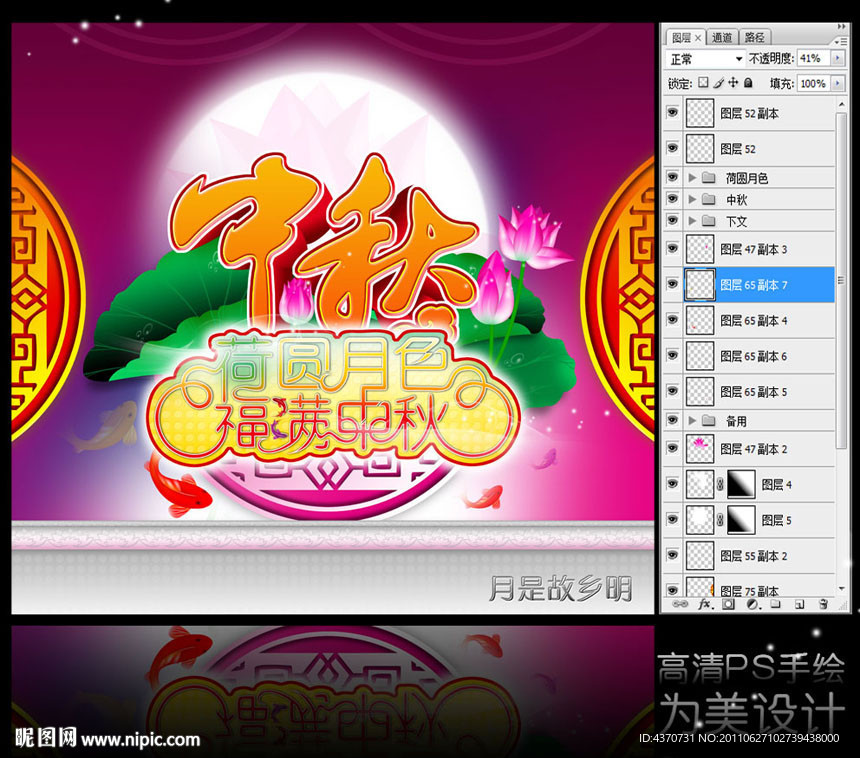
Task: Open the 正常 blend mode dropdown
Action: pos(705,58)
